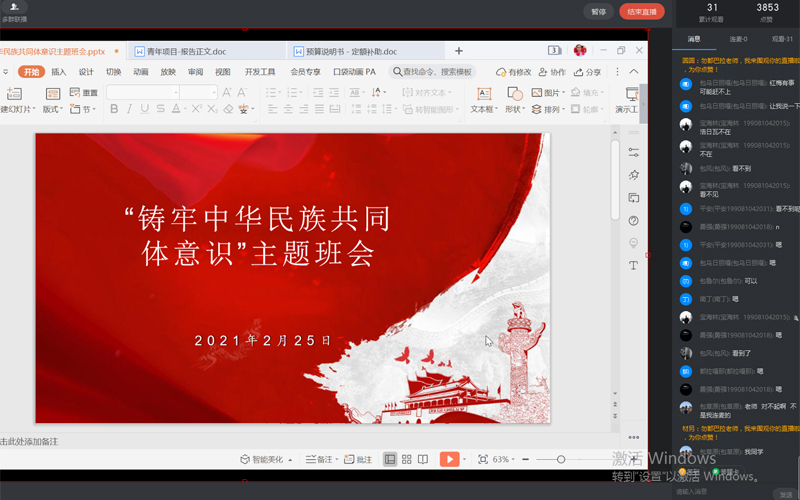This screenshot has width=800, height=500.
Task: Click the fit-to-window zoom icon
Action: 483,459
